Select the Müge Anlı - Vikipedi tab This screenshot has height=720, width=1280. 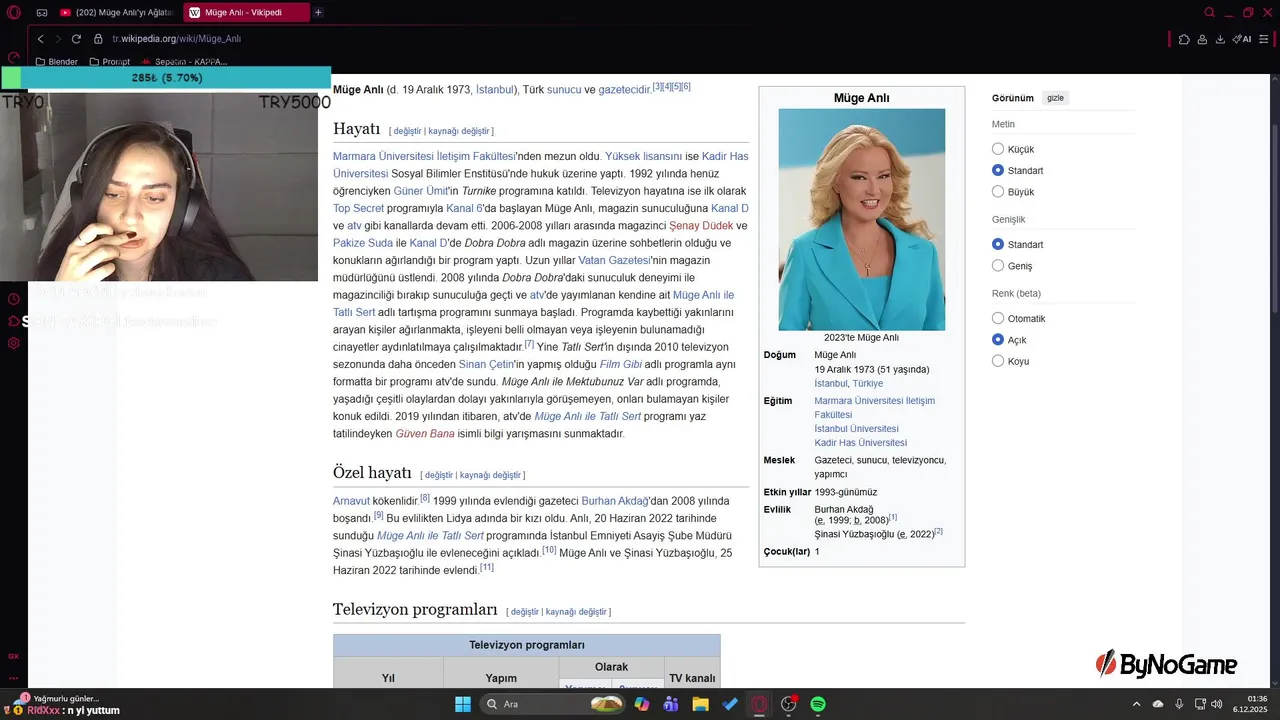(245, 13)
